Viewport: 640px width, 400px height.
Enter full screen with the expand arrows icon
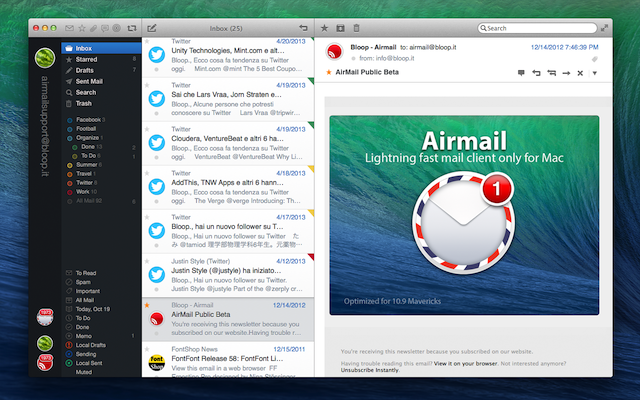click(x=604, y=28)
